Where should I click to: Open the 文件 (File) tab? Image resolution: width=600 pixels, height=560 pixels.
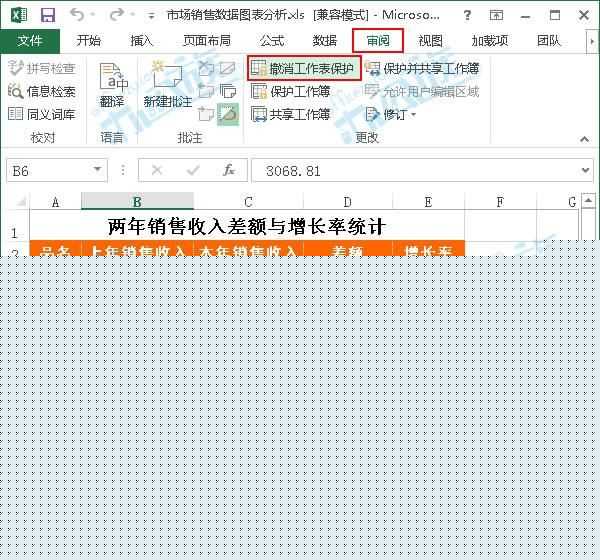(30, 41)
